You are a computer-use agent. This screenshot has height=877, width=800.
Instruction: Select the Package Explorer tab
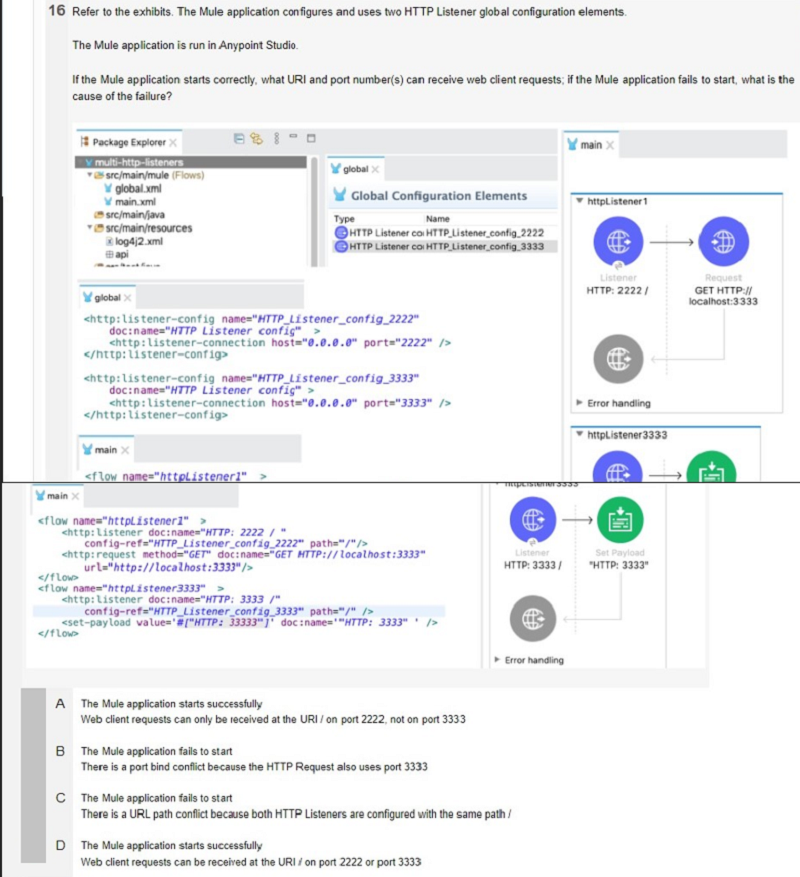click(x=129, y=142)
